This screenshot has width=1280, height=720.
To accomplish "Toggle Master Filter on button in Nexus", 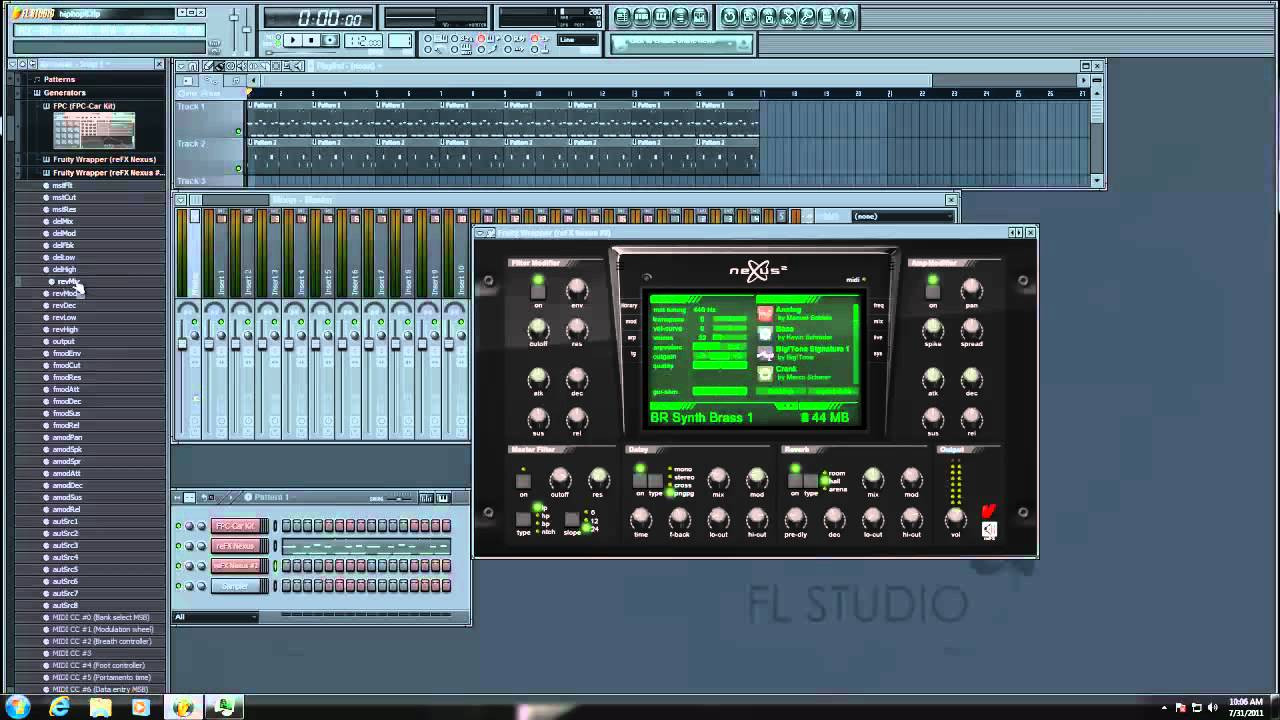I will point(523,481).
